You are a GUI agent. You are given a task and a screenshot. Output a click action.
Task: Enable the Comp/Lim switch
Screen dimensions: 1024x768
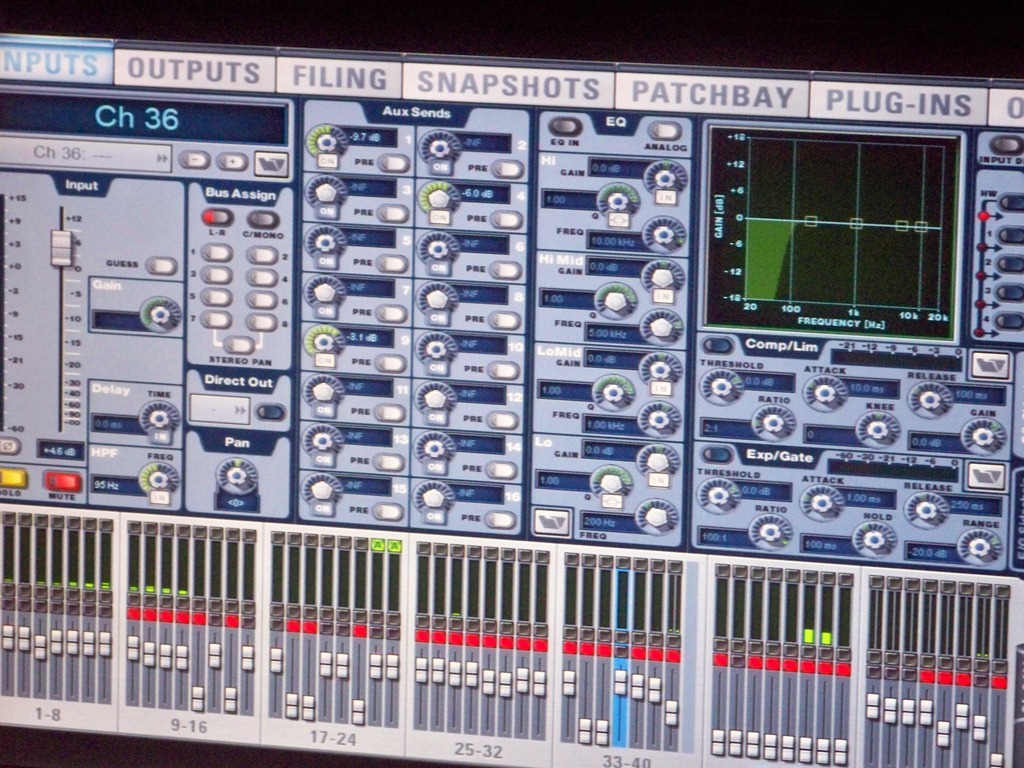(718, 345)
